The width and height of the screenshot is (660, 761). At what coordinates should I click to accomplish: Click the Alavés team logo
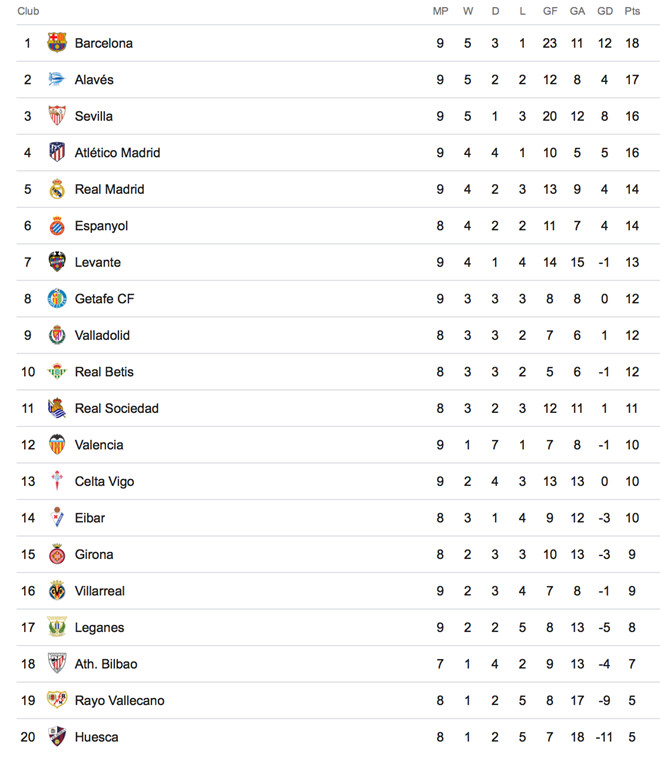[x=57, y=80]
